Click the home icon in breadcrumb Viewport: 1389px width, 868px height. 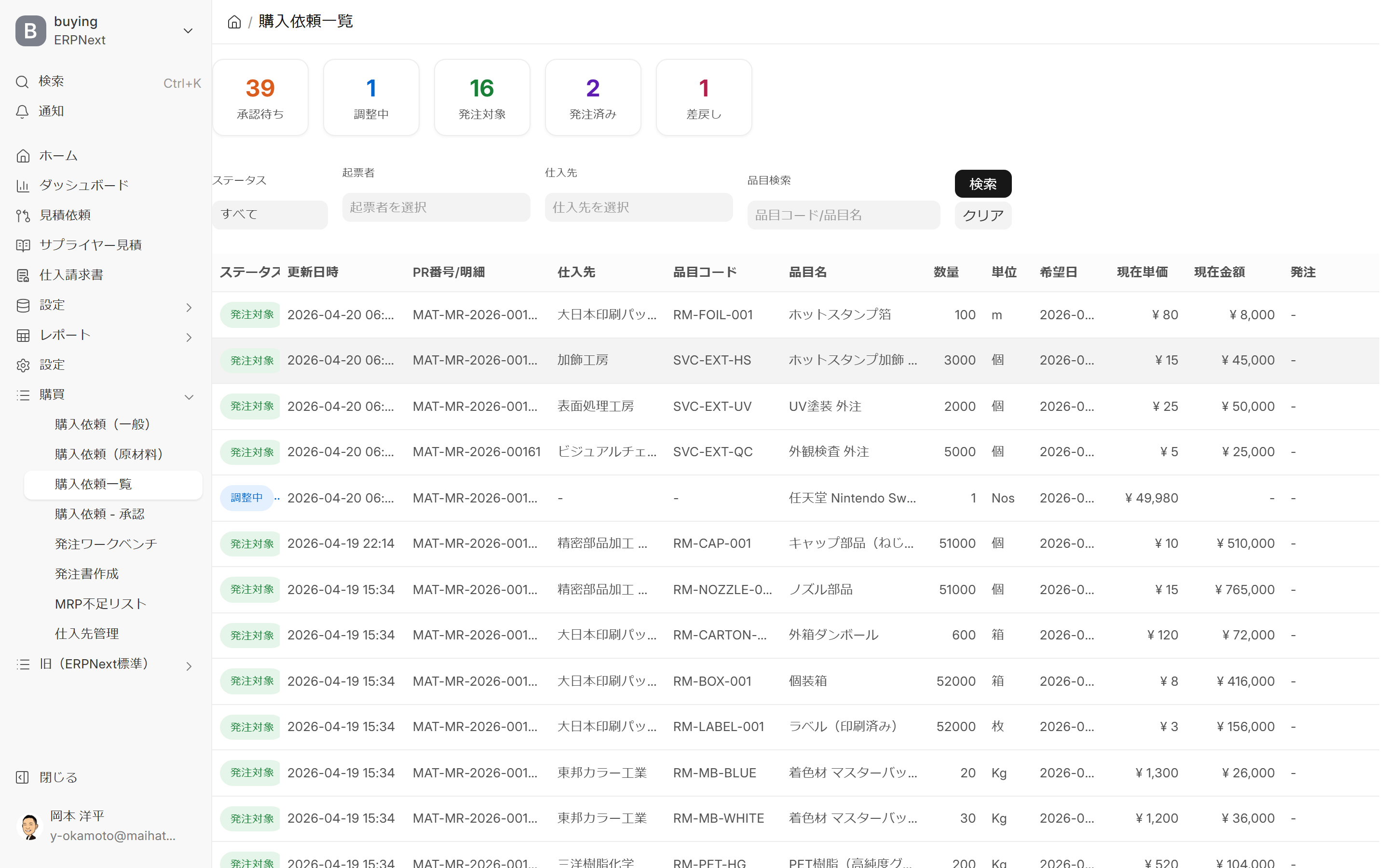(234, 22)
